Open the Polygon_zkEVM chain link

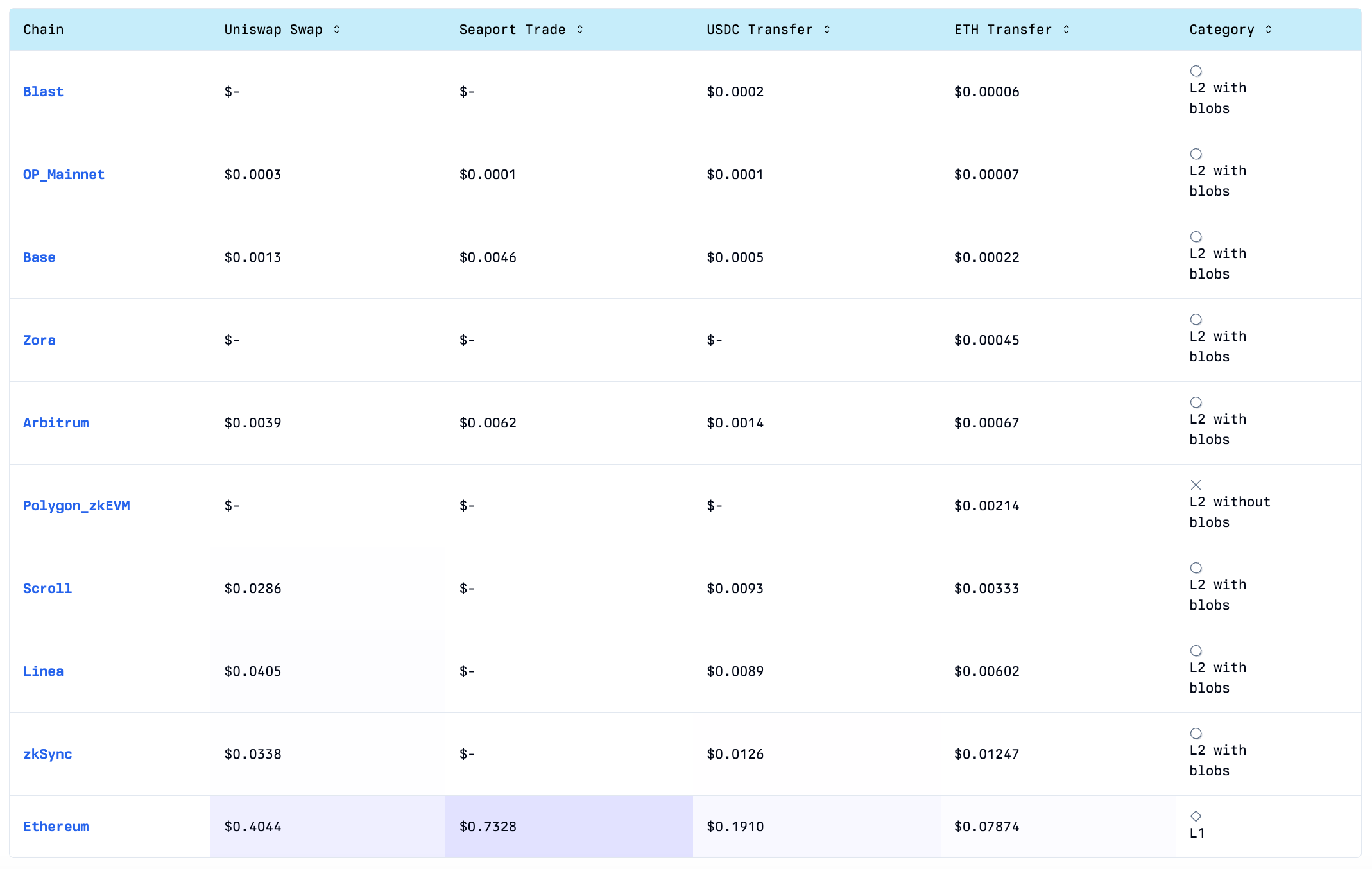76,506
